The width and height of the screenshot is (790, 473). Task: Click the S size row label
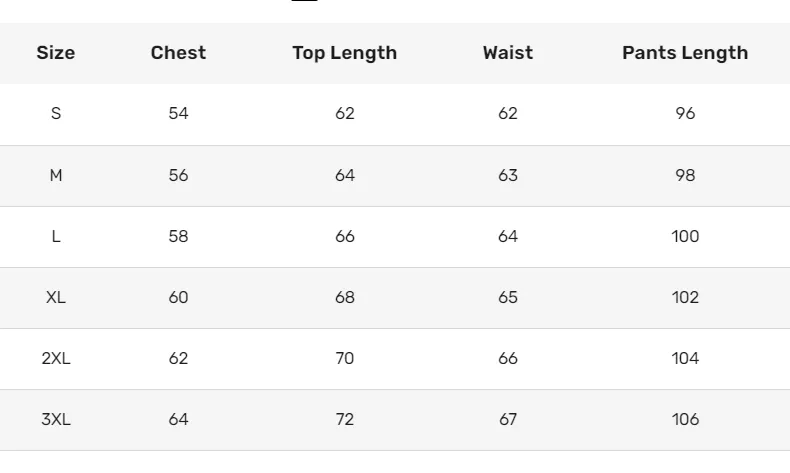56,114
